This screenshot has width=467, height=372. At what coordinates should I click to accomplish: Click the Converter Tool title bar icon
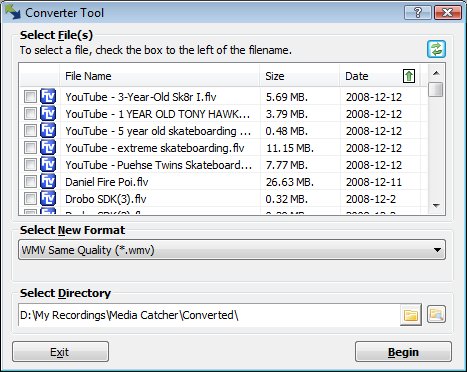[13, 12]
